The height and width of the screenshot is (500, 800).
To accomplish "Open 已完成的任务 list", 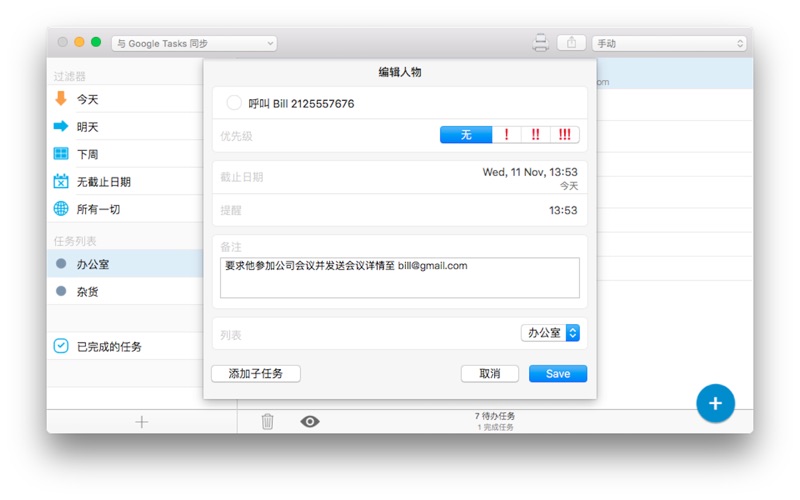I will (125, 346).
